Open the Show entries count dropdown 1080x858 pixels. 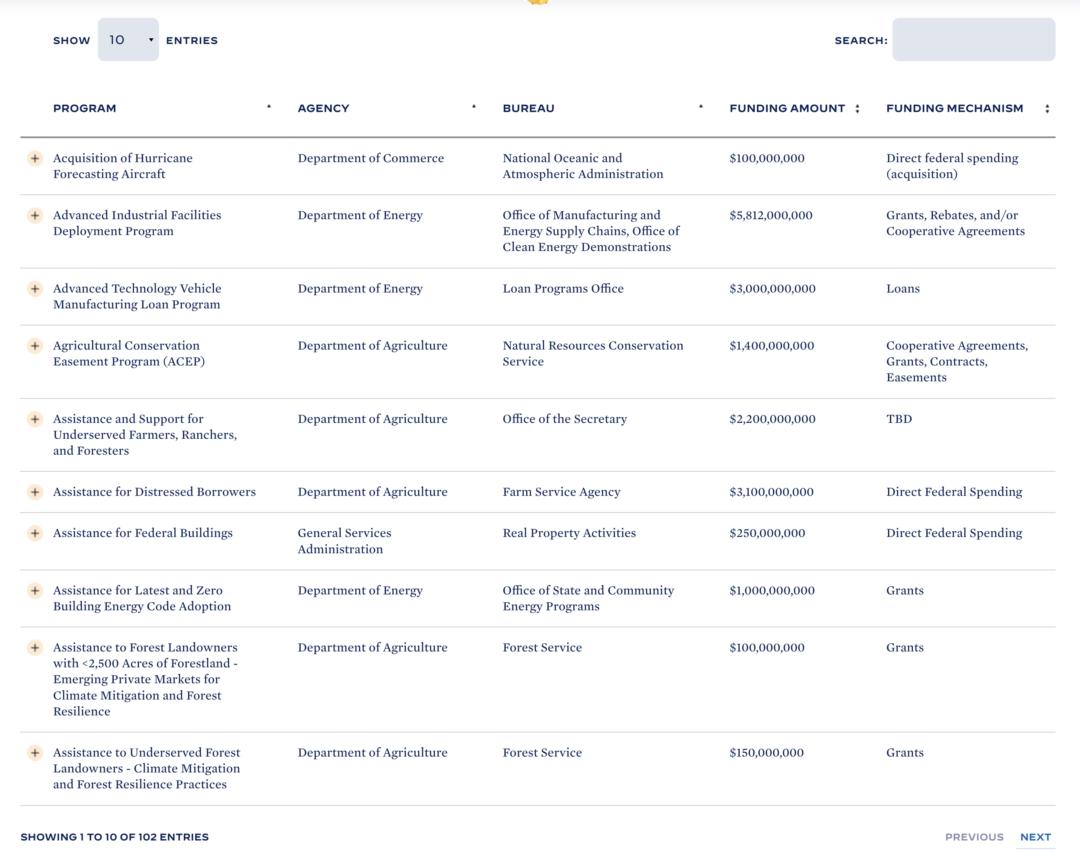[128, 40]
